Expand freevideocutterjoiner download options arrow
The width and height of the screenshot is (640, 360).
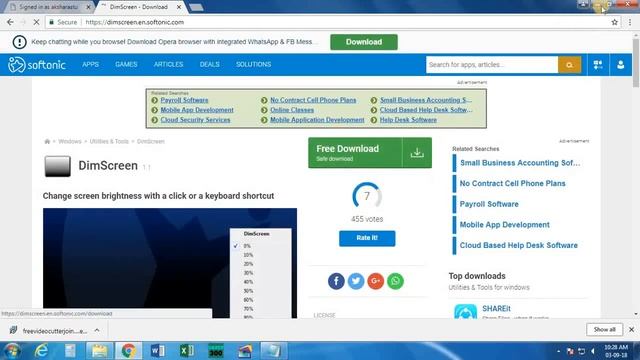[x=97, y=330]
